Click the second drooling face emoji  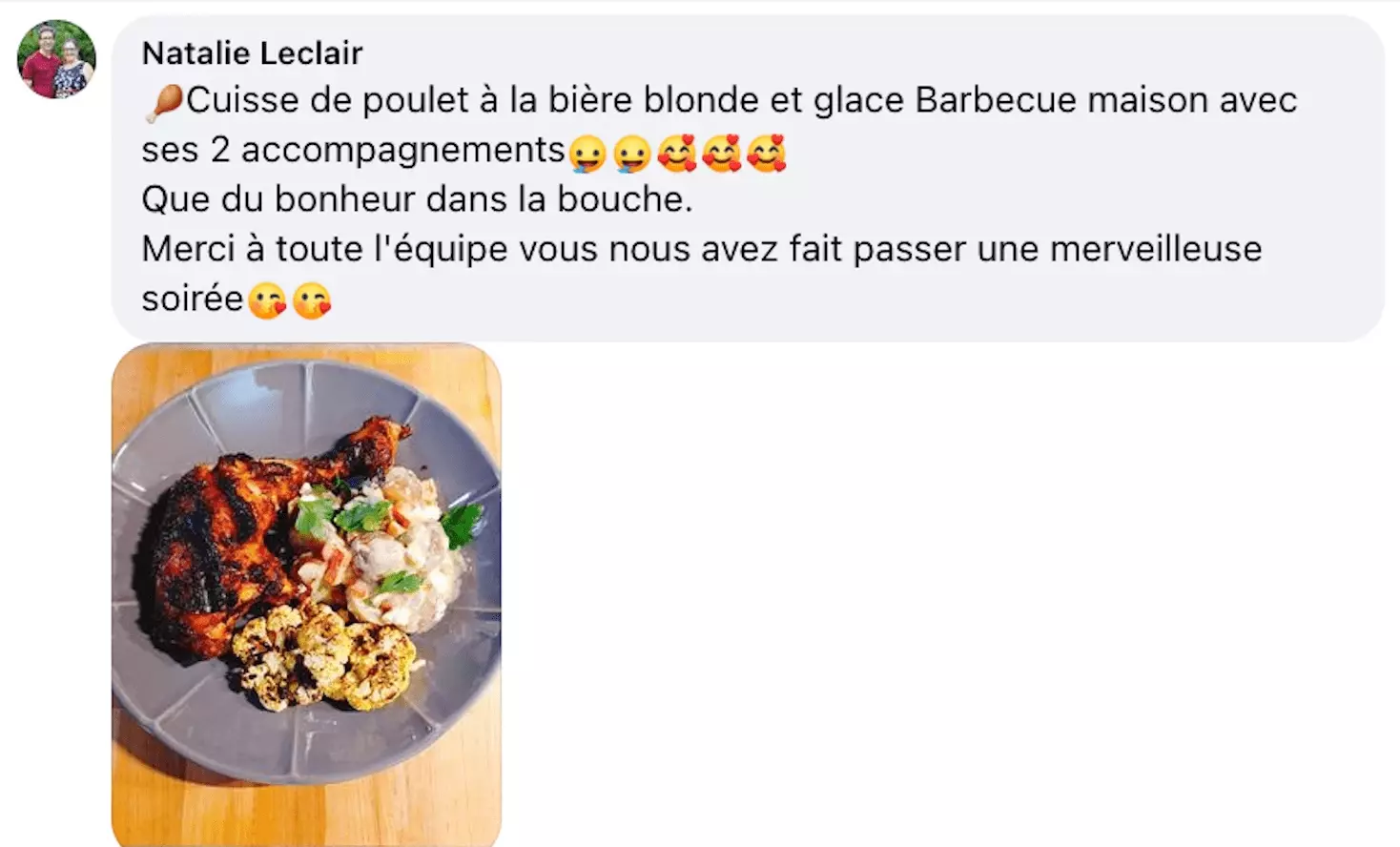pos(631,154)
